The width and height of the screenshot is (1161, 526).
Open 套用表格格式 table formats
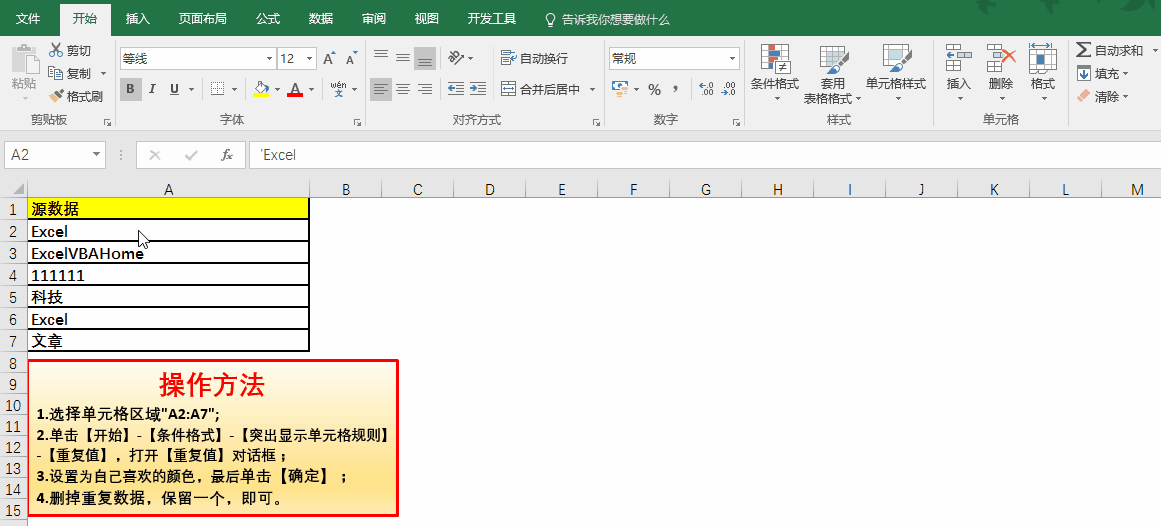(833, 74)
